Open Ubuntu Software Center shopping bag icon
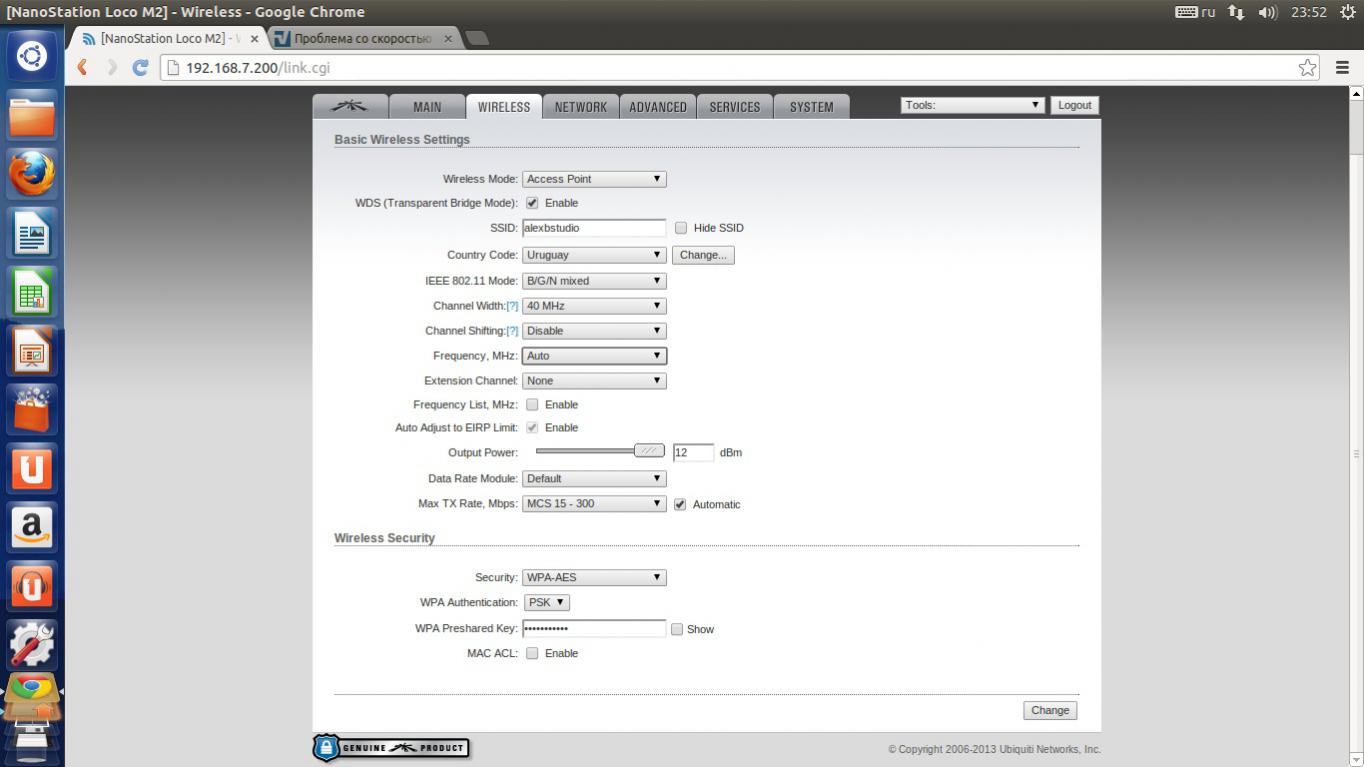The height and width of the screenshot is (767, 1364). pos(32,410)
